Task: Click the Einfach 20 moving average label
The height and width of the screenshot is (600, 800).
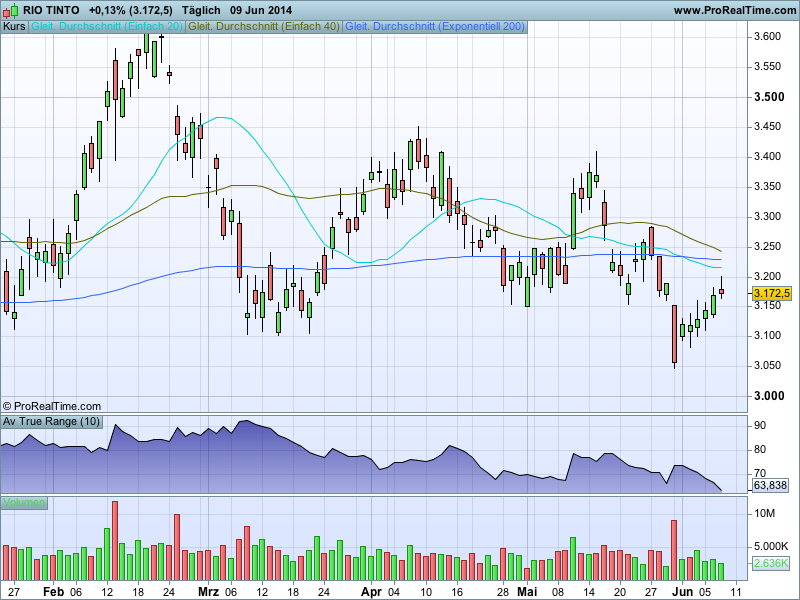Action: point(107,26)
